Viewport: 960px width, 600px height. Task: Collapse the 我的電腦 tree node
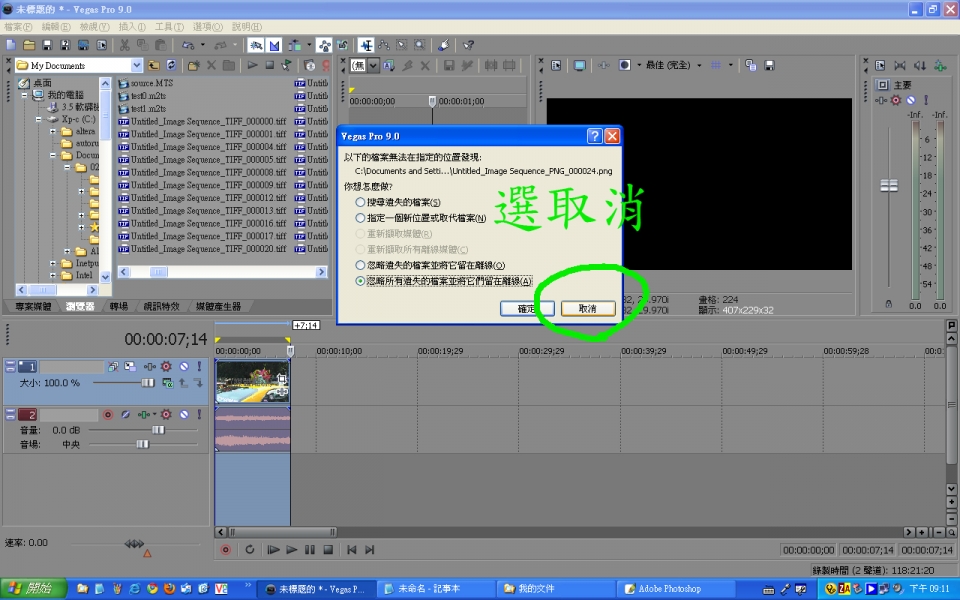(25, 94)
